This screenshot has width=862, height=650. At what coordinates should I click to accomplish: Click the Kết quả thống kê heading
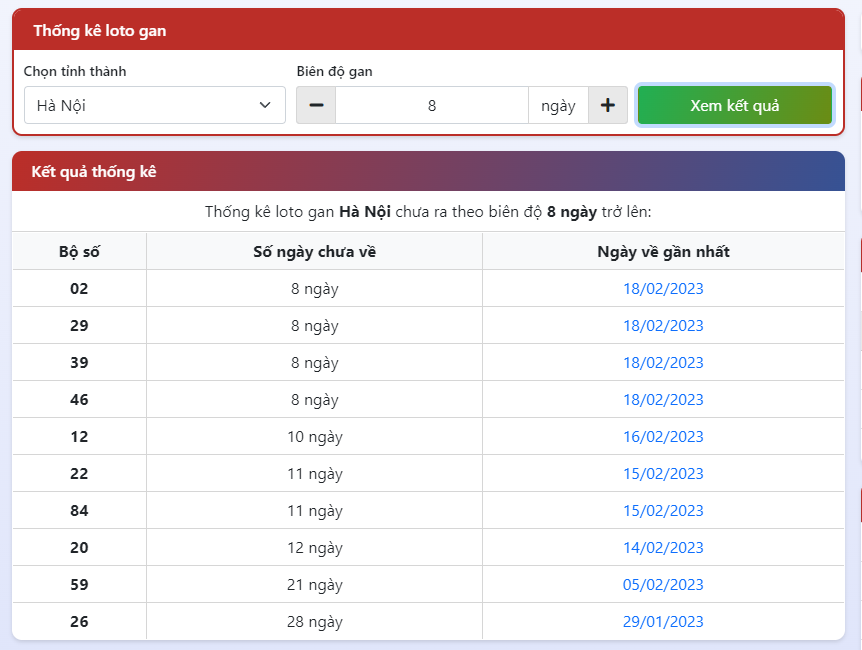(x=94, y=172)
